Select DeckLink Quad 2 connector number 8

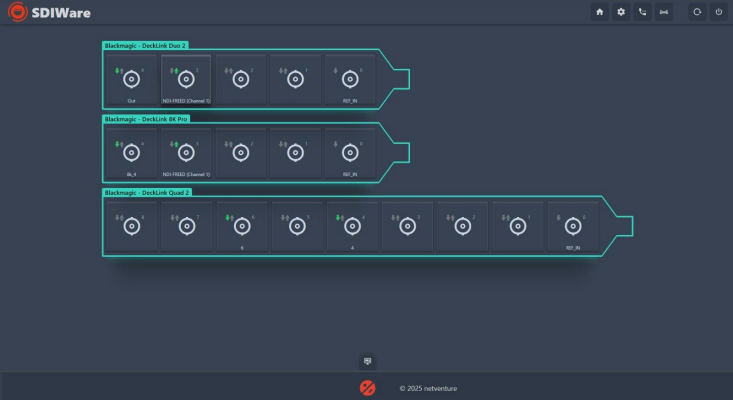click(x=132, y=227)
